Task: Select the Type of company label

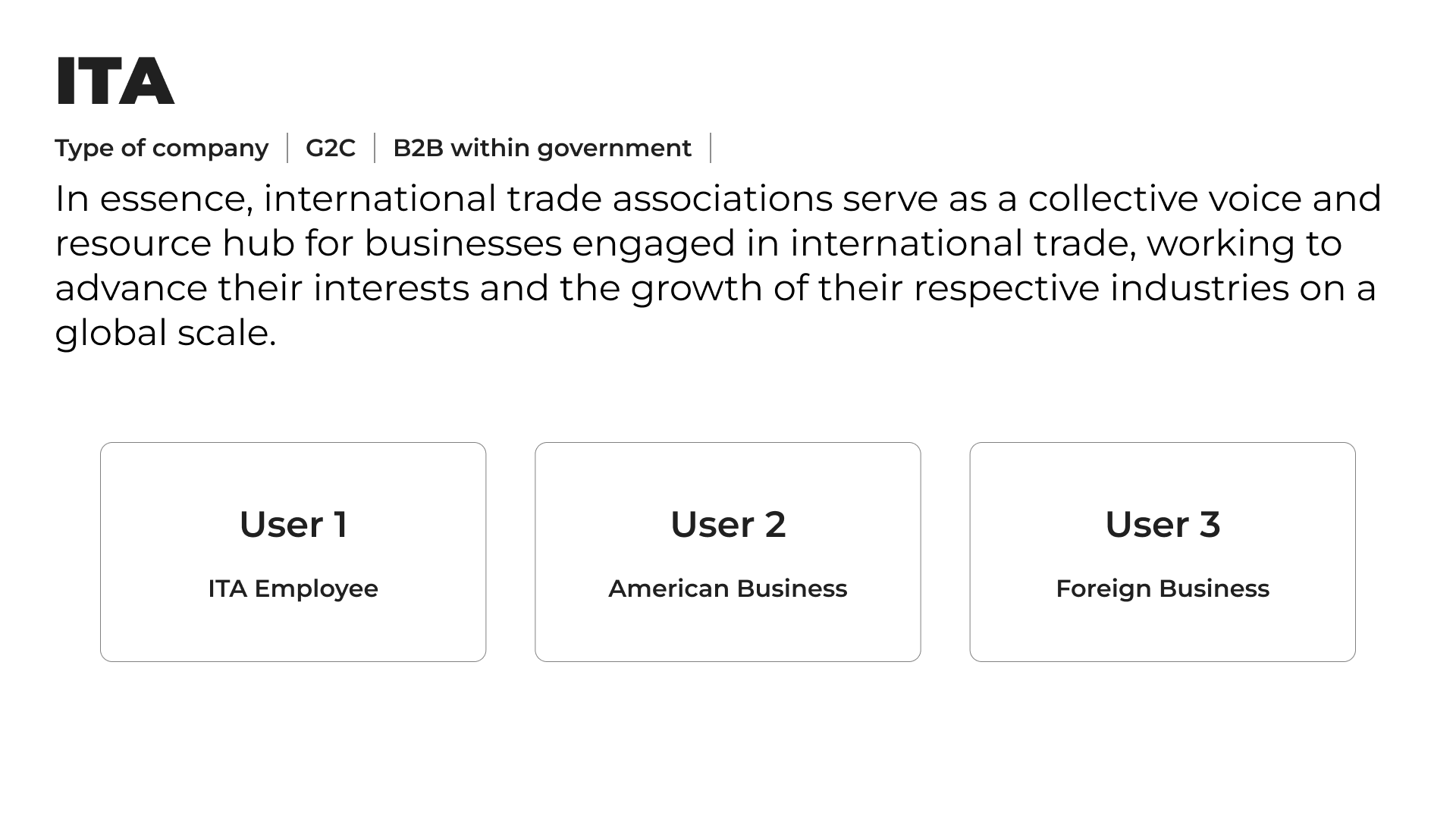Action: point(162,148)
